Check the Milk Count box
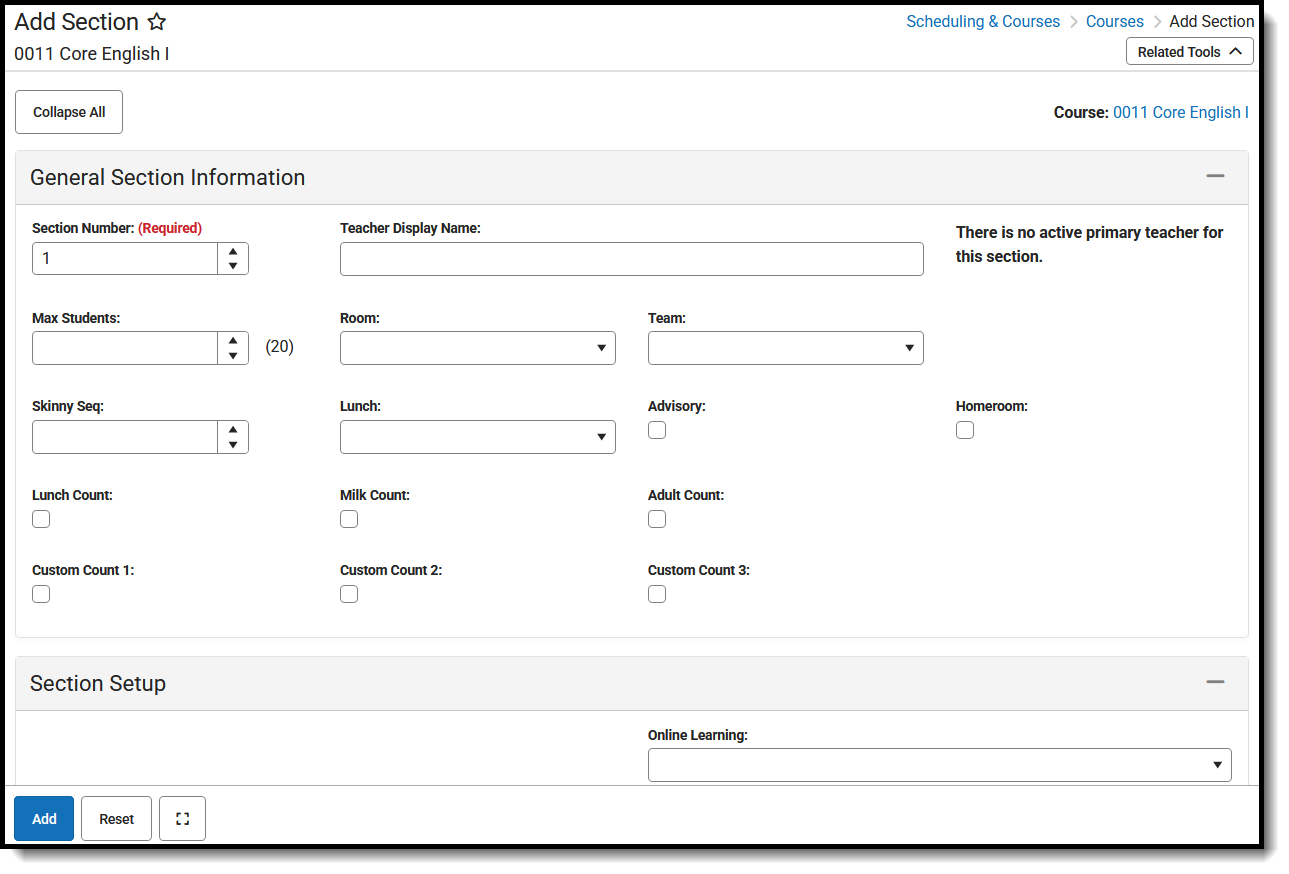Image resolution: width=1289 pixels, height=874 pixels. [x=348, y=518]
